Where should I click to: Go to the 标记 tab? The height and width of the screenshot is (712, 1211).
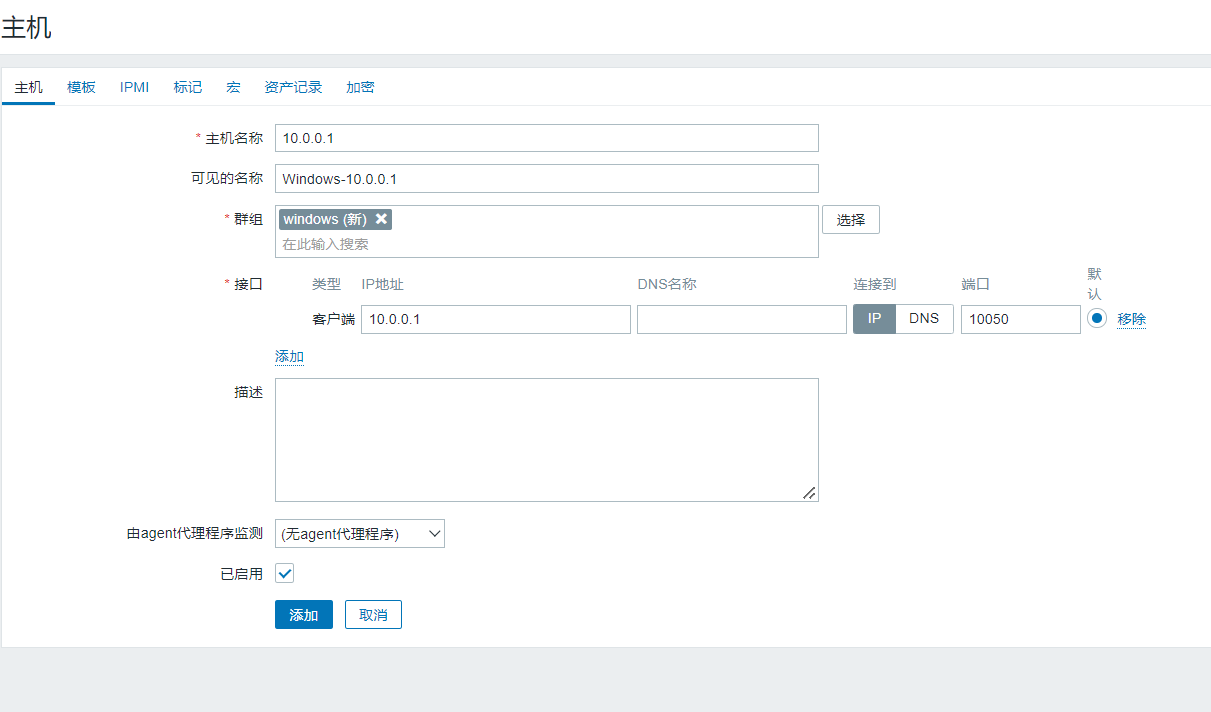point(187,87)
